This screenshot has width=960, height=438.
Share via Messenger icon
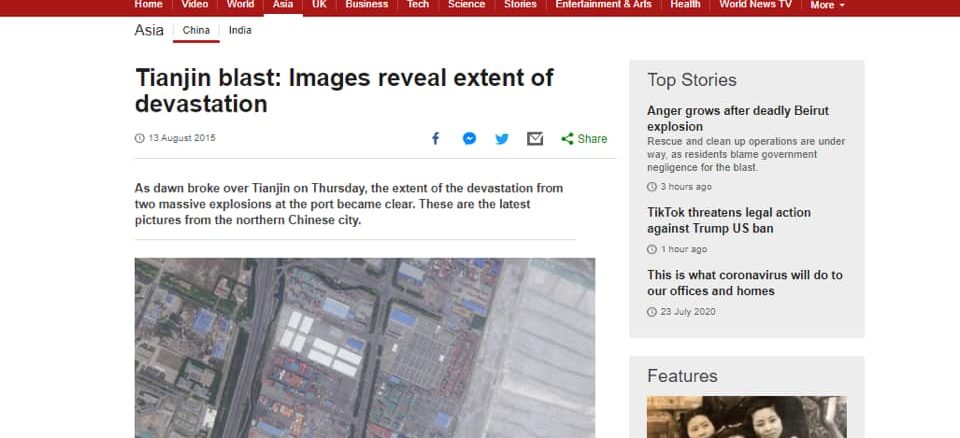pos(470,138)
